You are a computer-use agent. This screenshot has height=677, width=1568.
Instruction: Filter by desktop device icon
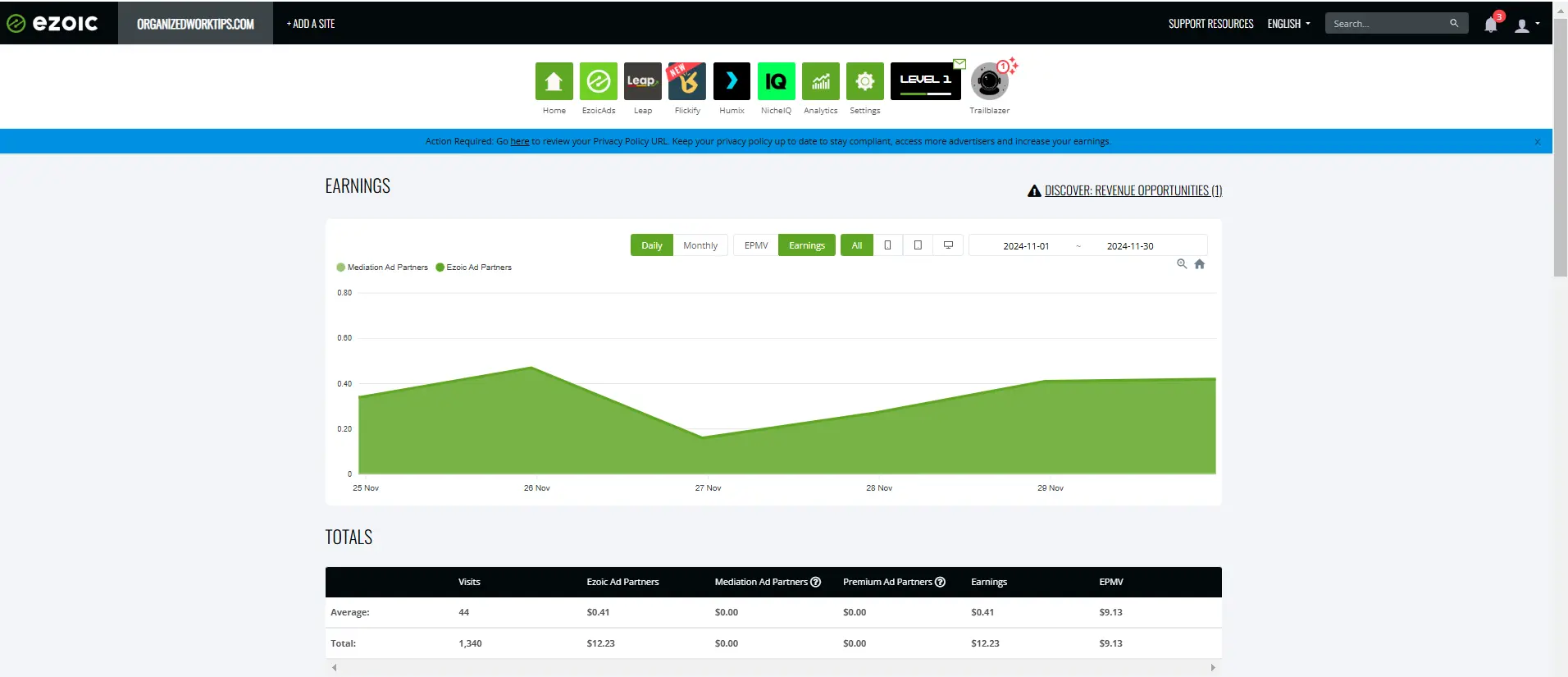coord(948,245)
